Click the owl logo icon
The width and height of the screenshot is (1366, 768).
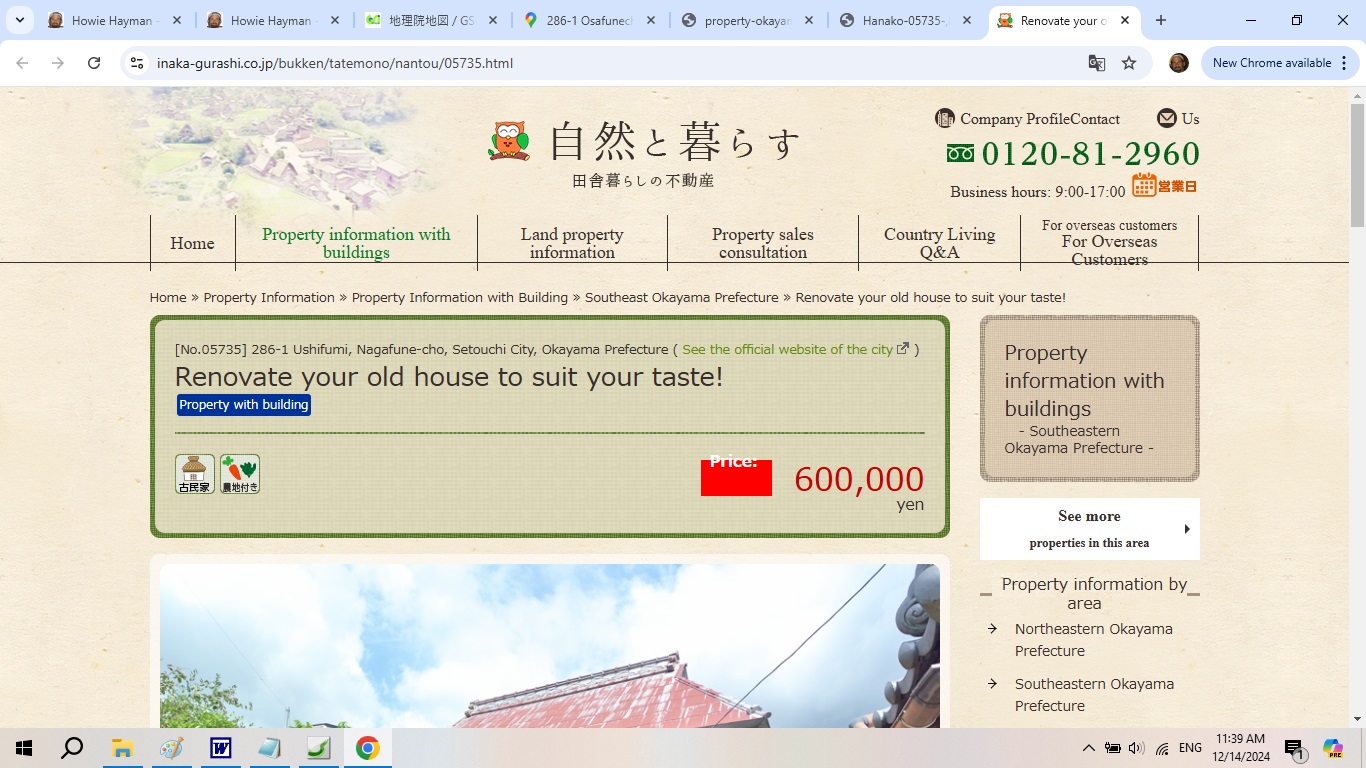point(509,141)
